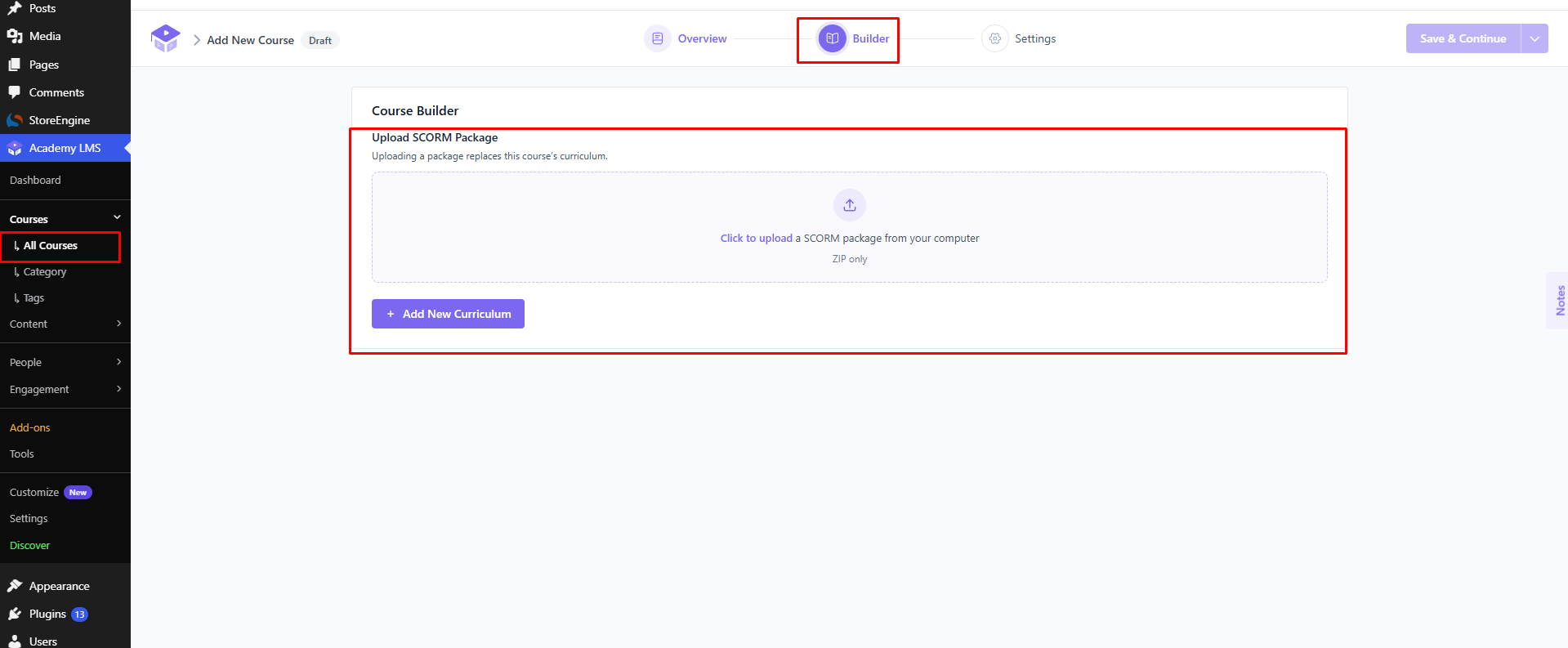Collapse the Courses submenu chevron

coord(117,217)
